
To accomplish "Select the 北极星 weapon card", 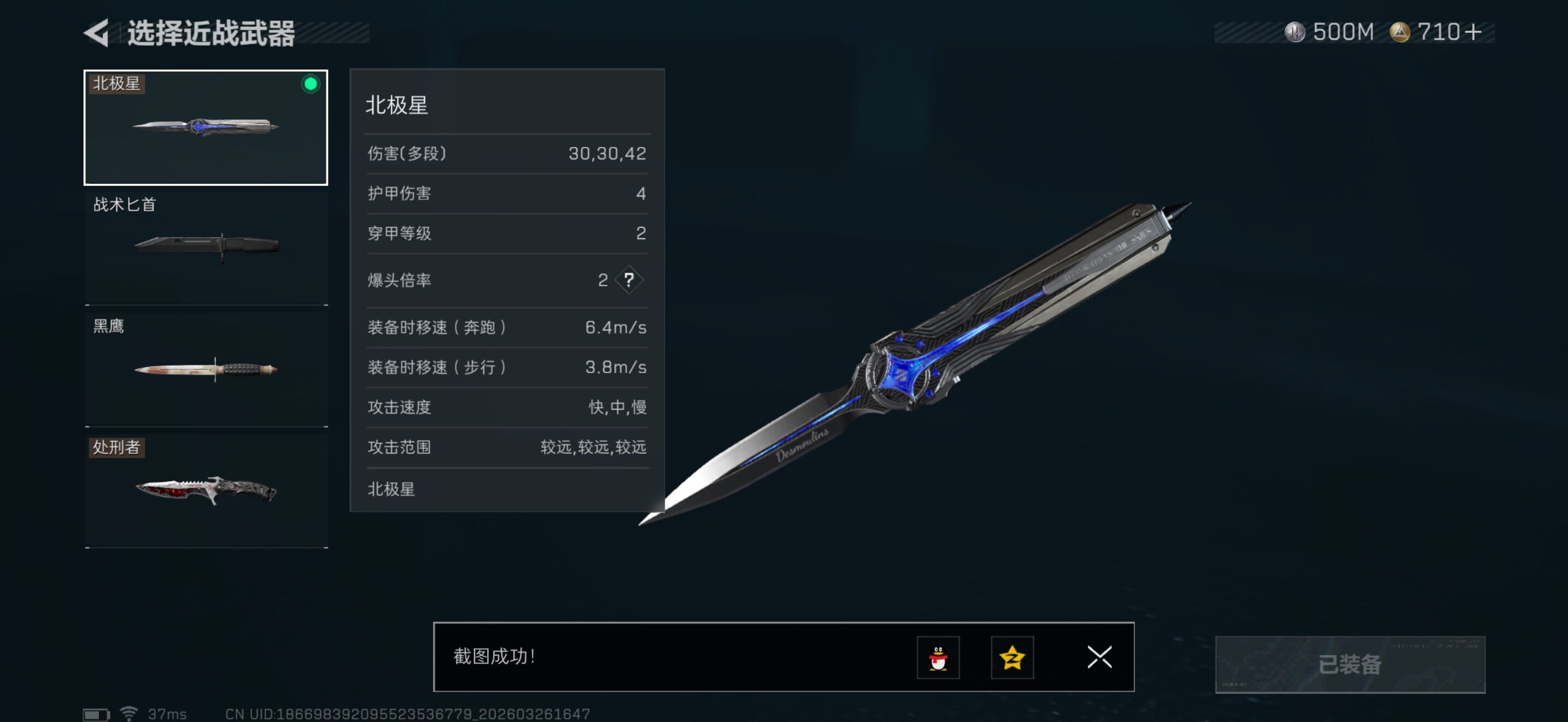I will click(206, 127).
